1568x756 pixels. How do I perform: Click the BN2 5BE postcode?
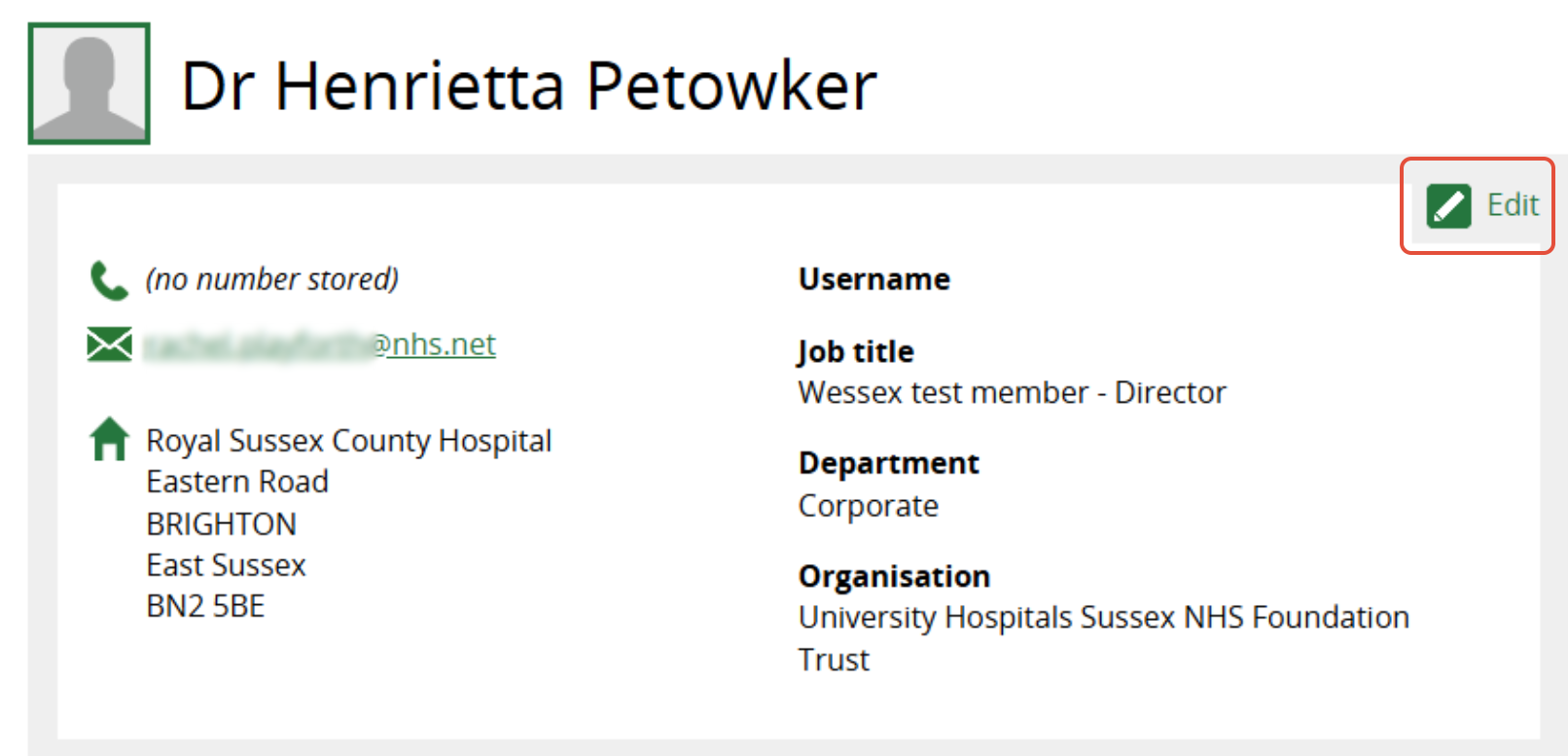pos(205,606)
